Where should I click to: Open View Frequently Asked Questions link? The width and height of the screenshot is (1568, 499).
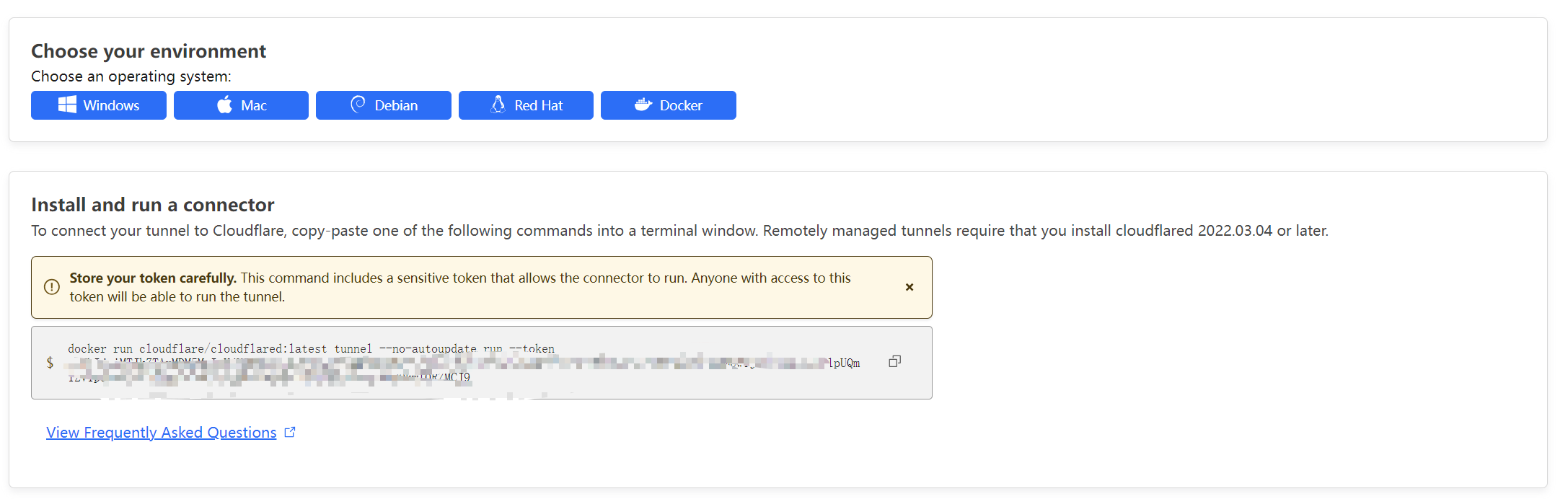coord(162,432)
